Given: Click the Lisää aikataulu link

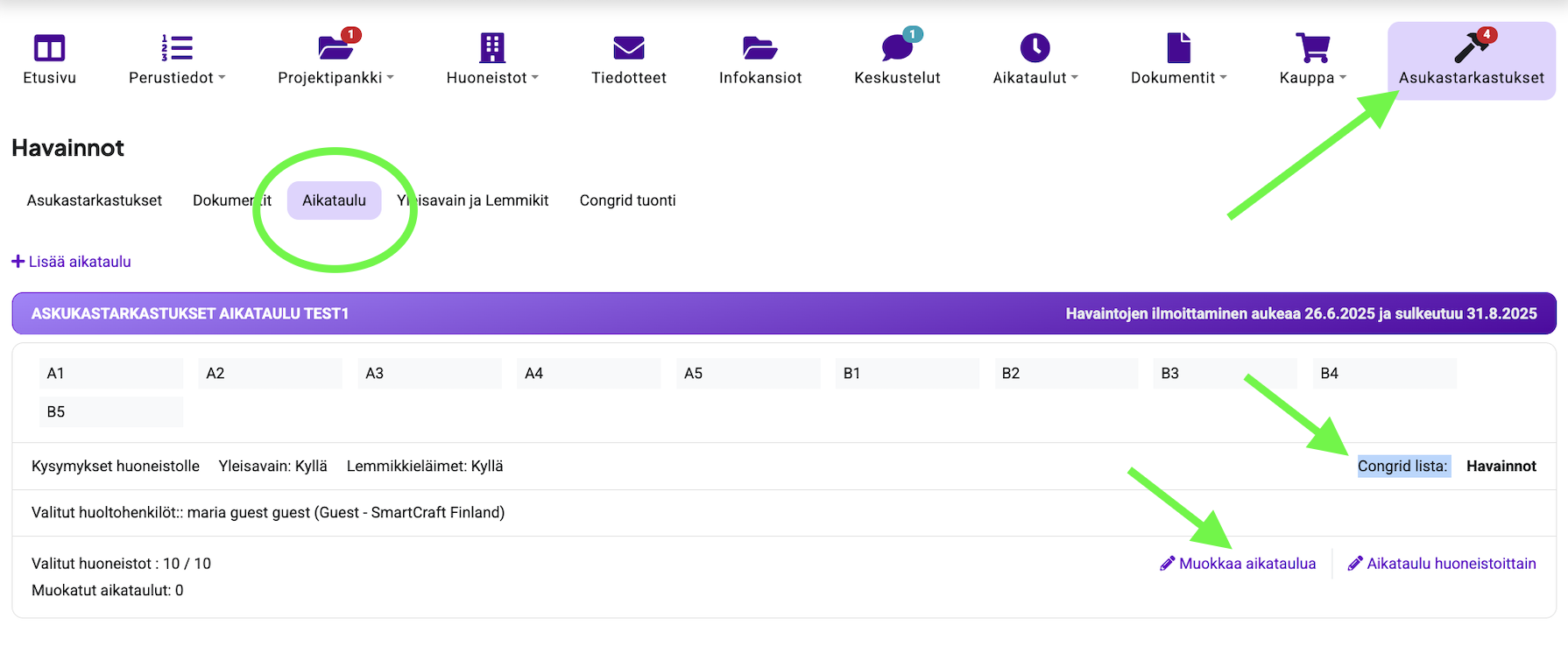Looking at the screenshot, I should point(72,262).
